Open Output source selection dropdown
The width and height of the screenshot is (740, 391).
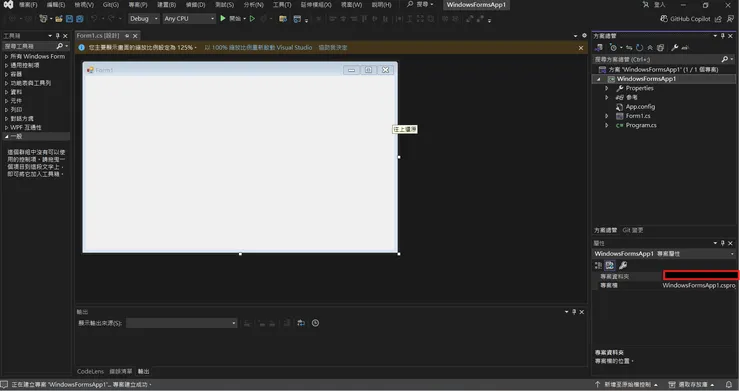182,323
